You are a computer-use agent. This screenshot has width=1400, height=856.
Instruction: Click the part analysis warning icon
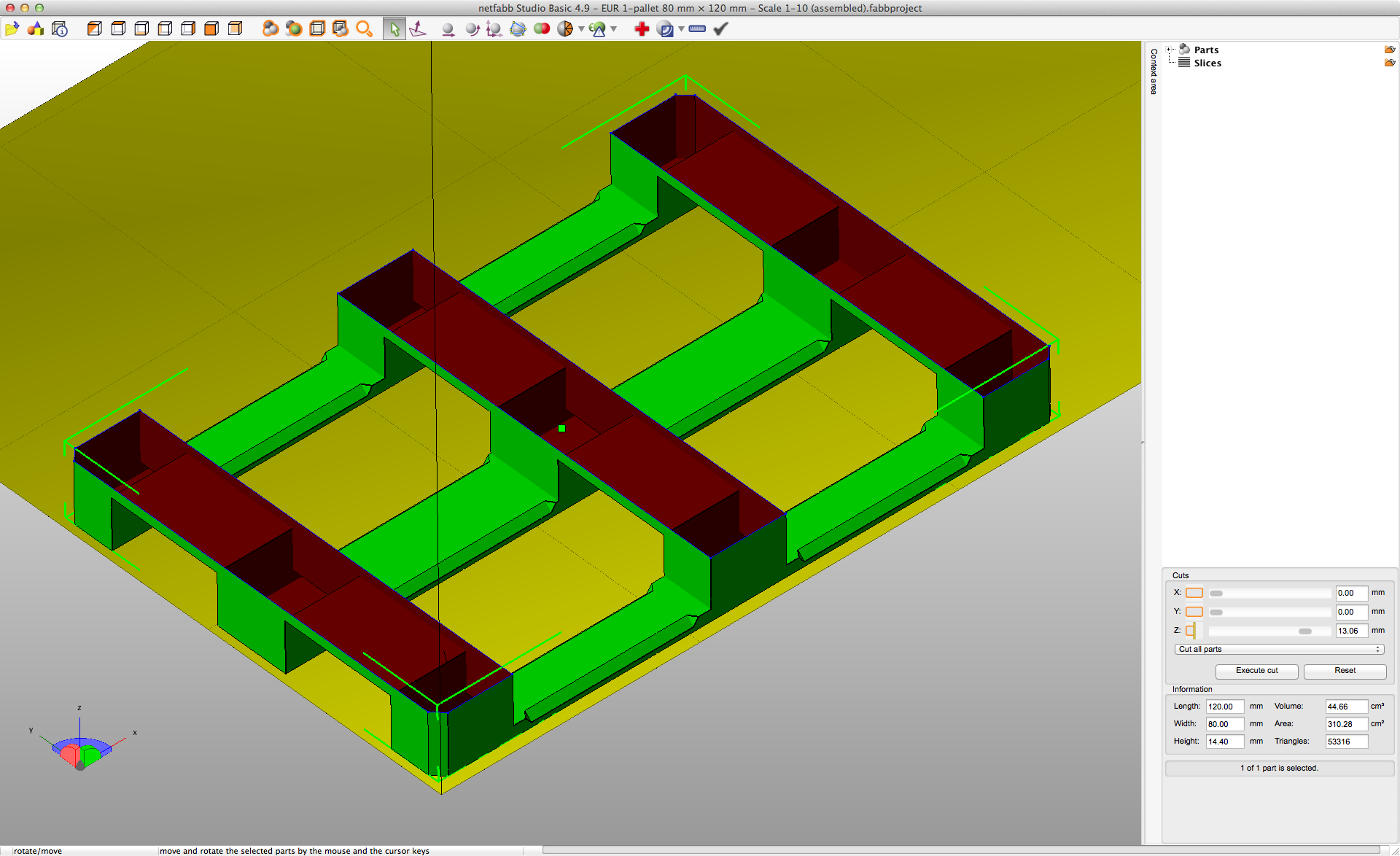click(x=597, y=28)
